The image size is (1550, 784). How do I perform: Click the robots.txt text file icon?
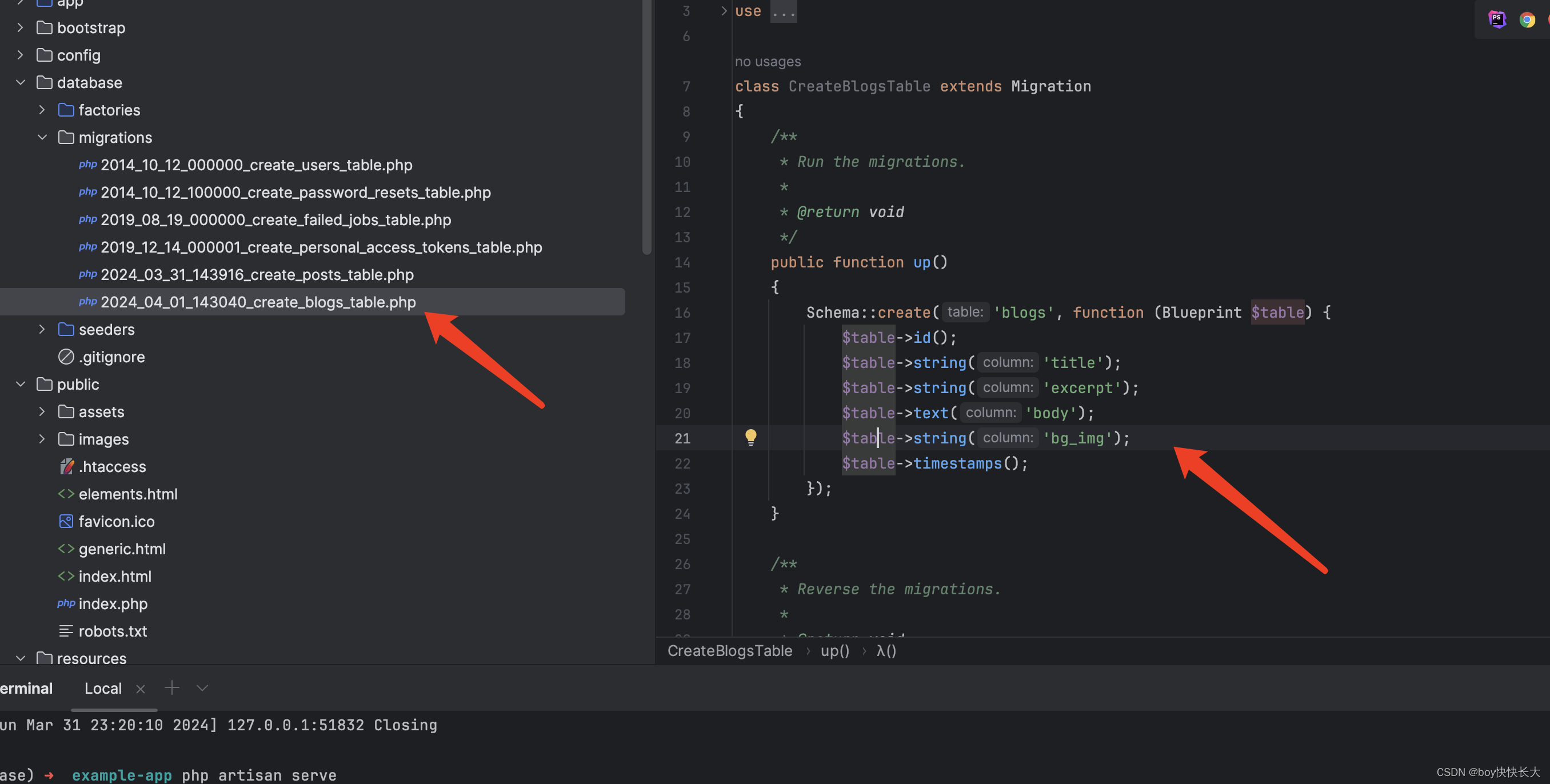66,630
